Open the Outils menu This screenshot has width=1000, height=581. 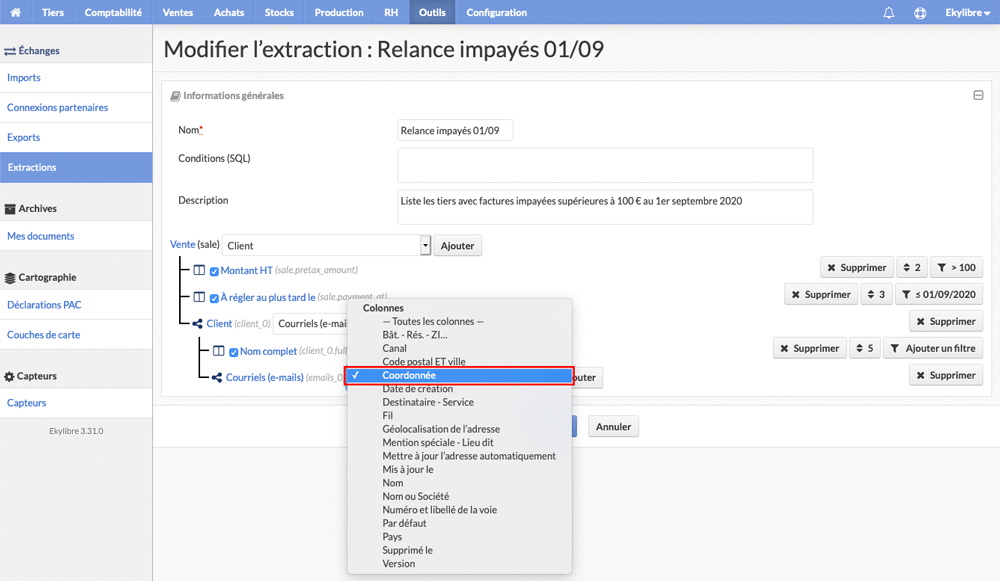click(x=432, y=12)
